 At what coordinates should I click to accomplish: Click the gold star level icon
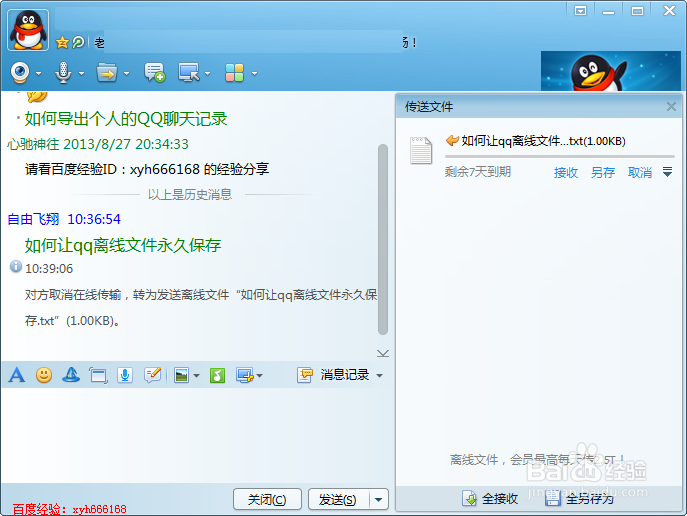point(62,42)
